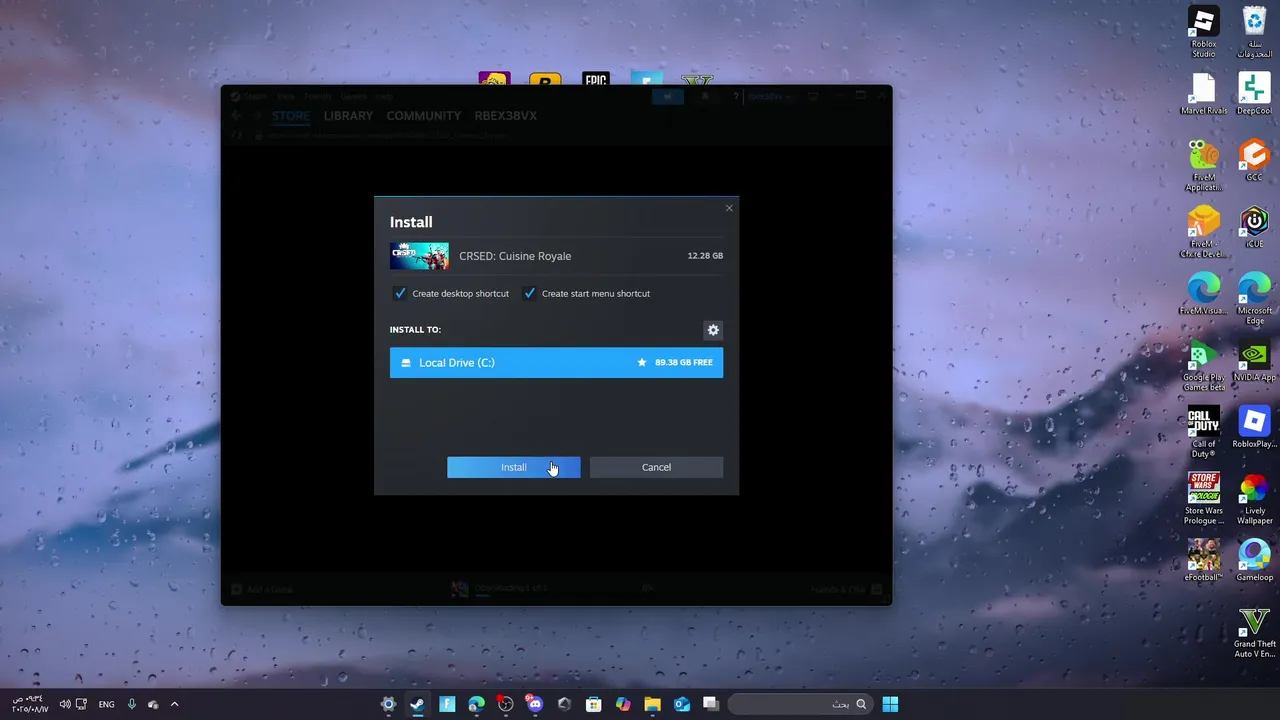
Task: Select FiveM Application snail icon
Action: [1204, 166]
